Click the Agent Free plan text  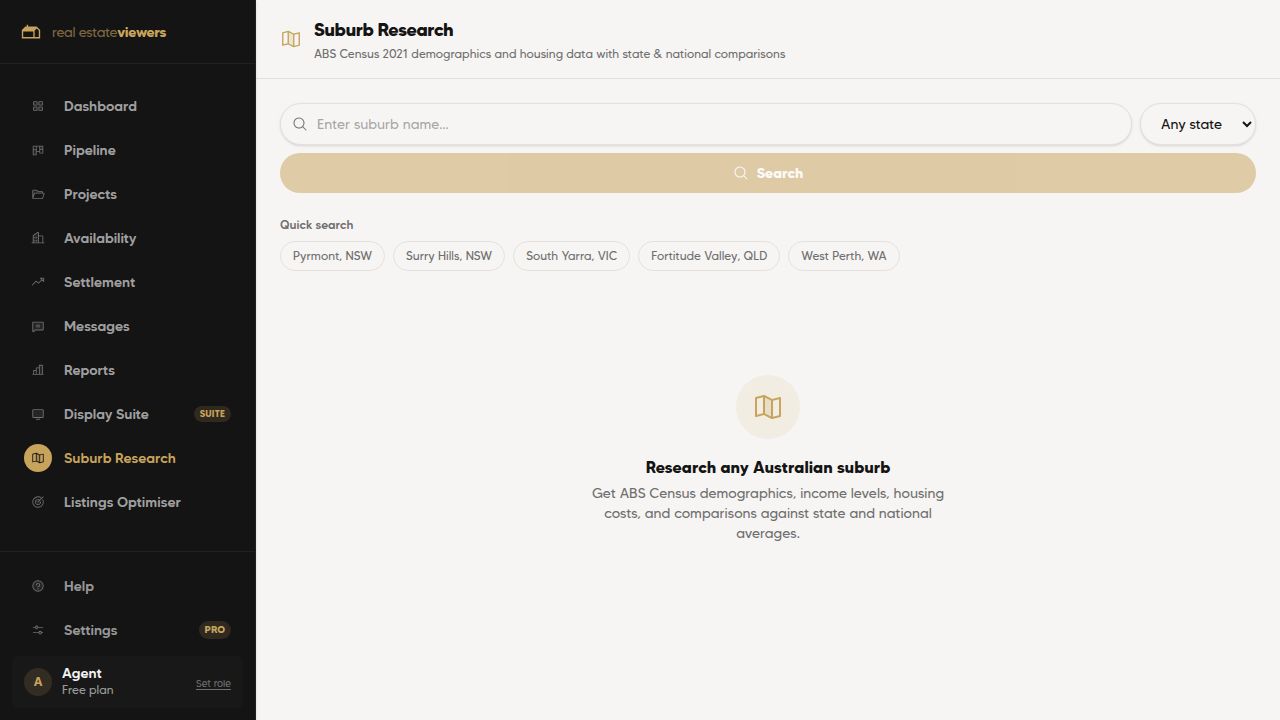click(87, 682)
